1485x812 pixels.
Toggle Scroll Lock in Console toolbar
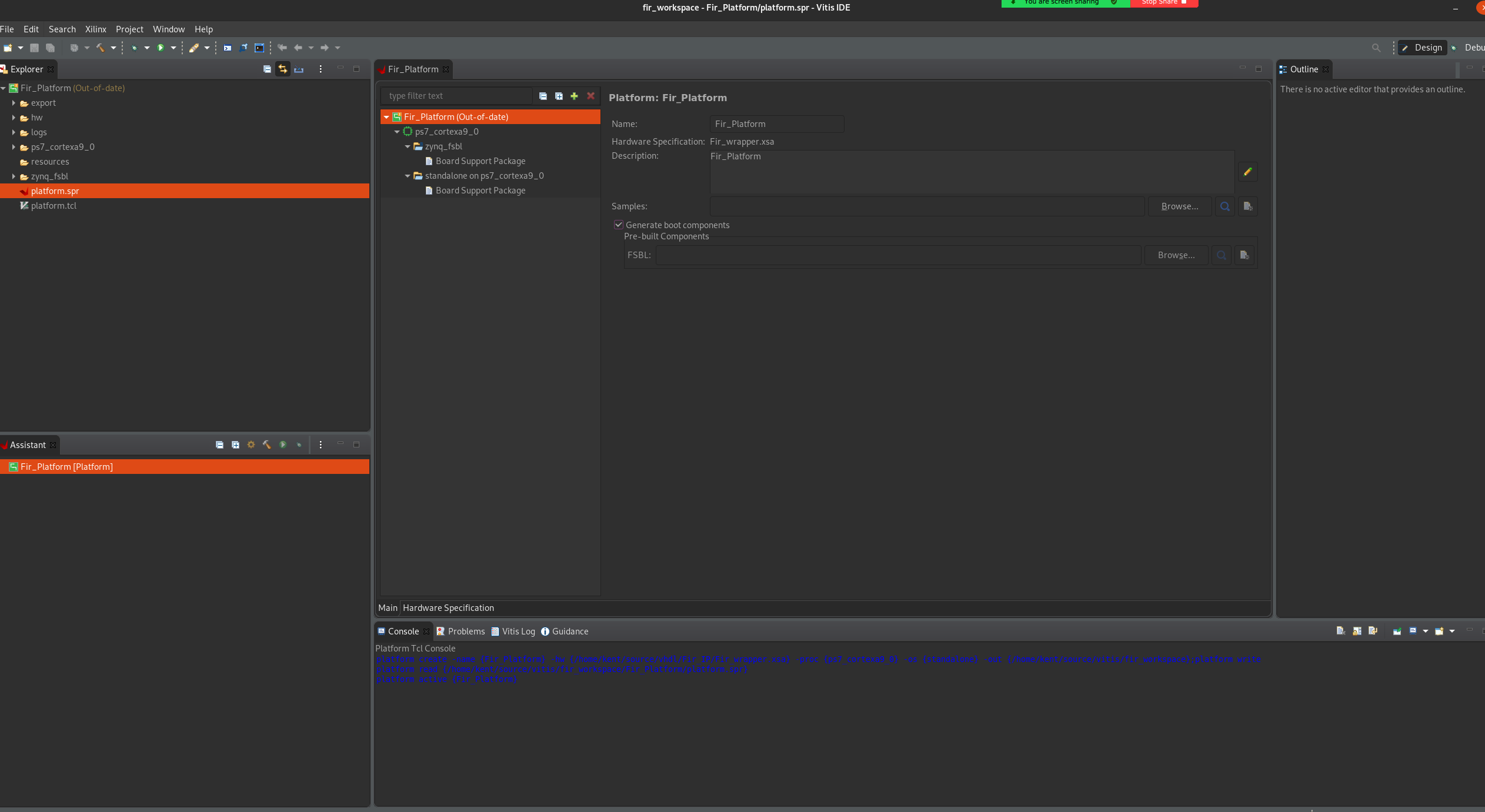1357,631
